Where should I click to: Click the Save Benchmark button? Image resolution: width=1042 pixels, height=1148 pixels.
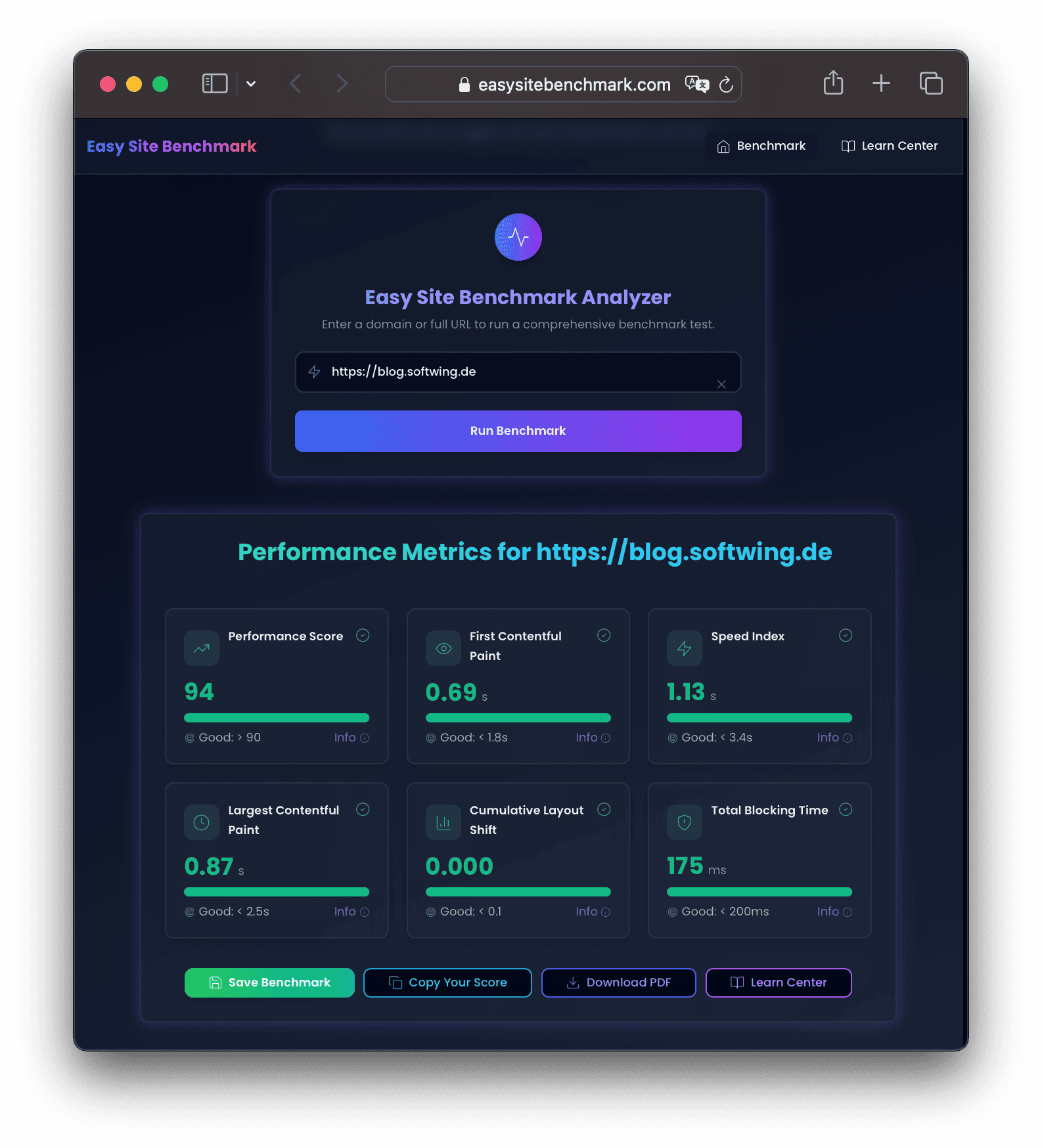click(269, 982)
